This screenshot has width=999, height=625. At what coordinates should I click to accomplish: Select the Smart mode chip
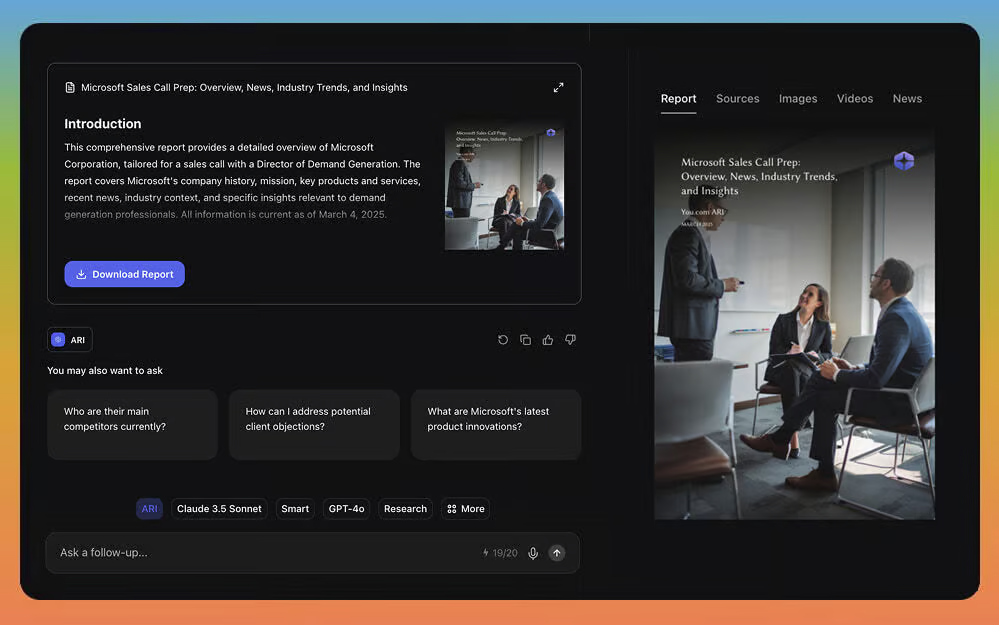coord(295,508)
